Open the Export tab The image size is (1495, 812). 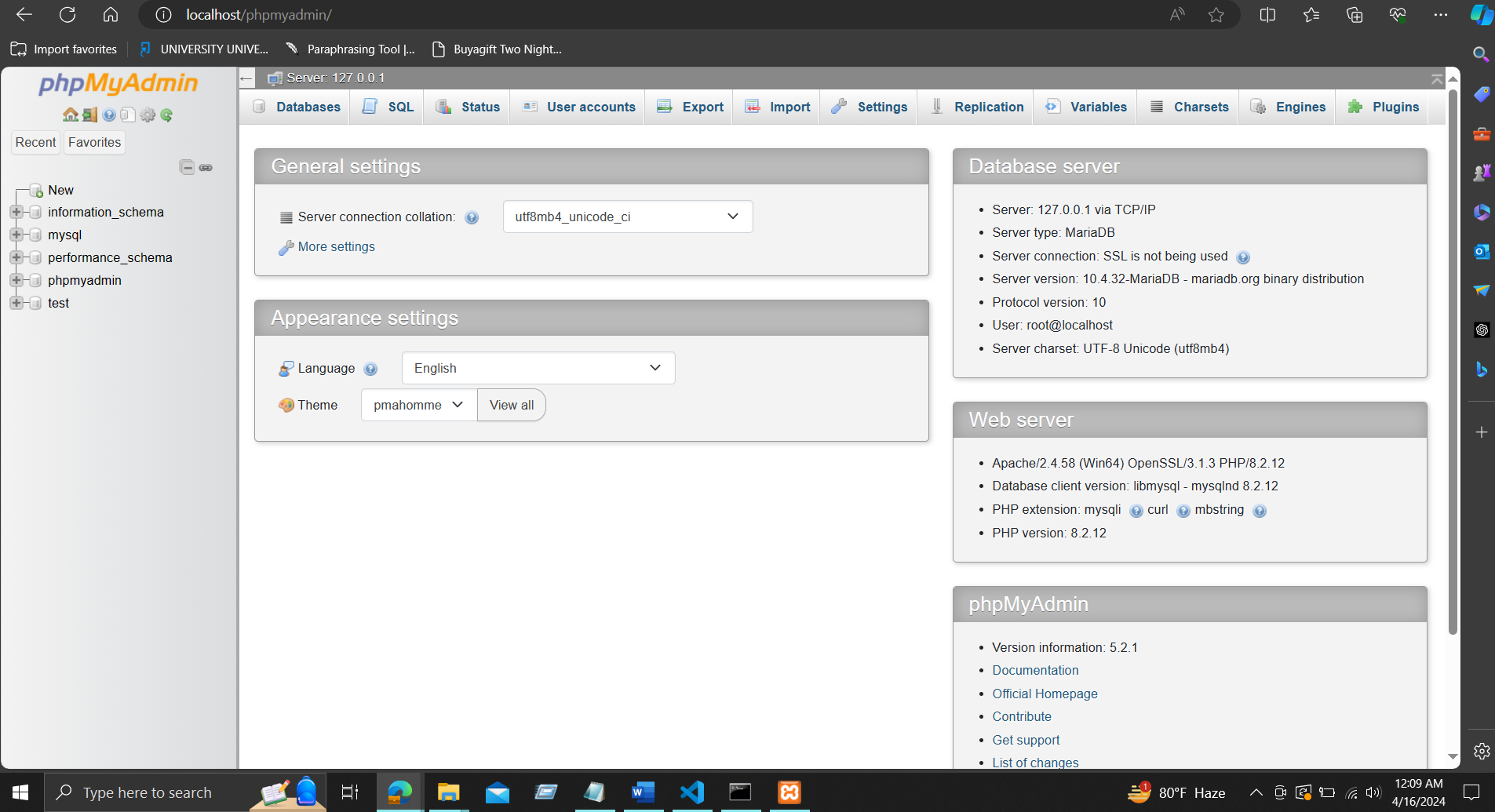(691, 107)
